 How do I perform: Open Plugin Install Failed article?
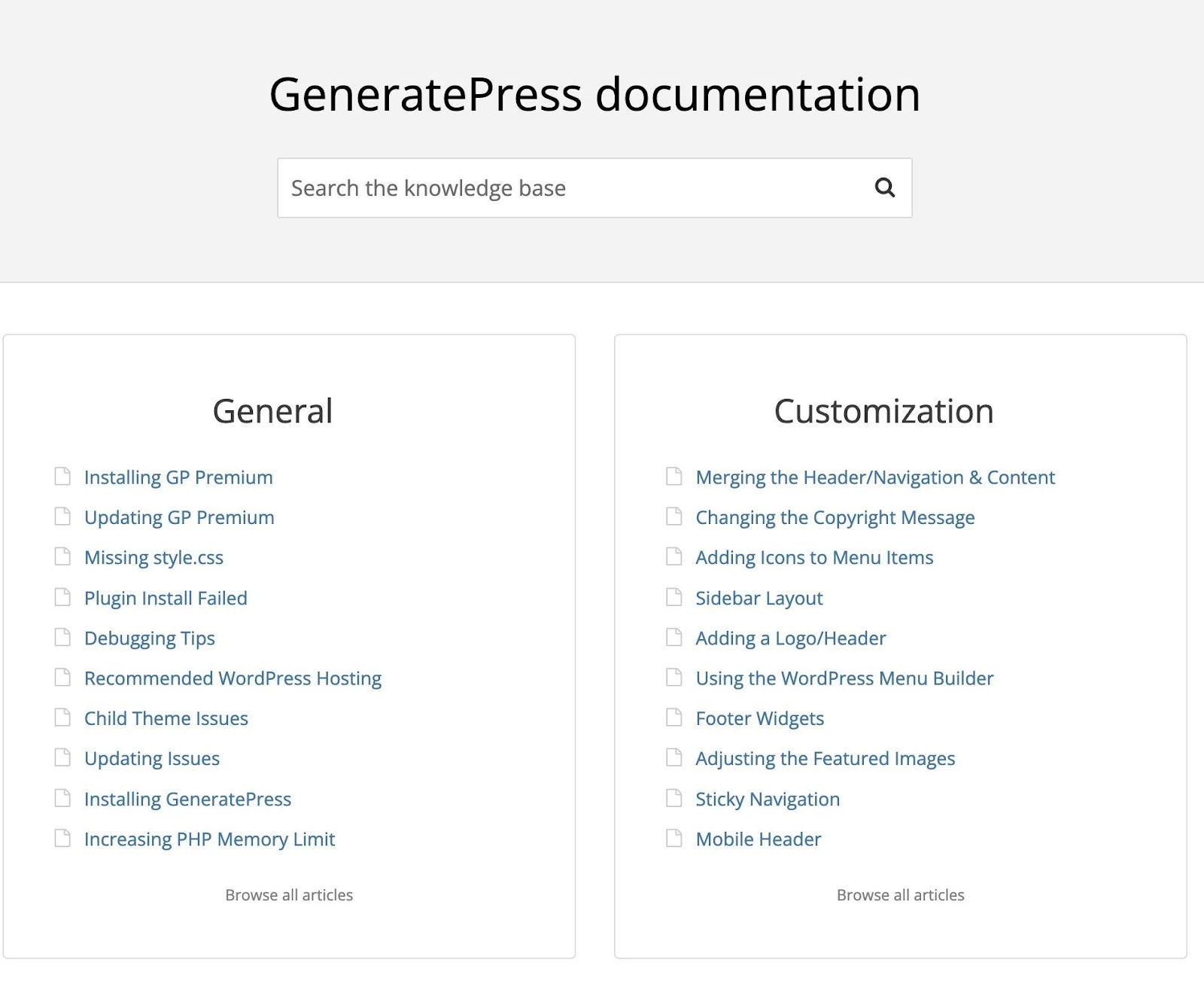(x=166, y=598)
